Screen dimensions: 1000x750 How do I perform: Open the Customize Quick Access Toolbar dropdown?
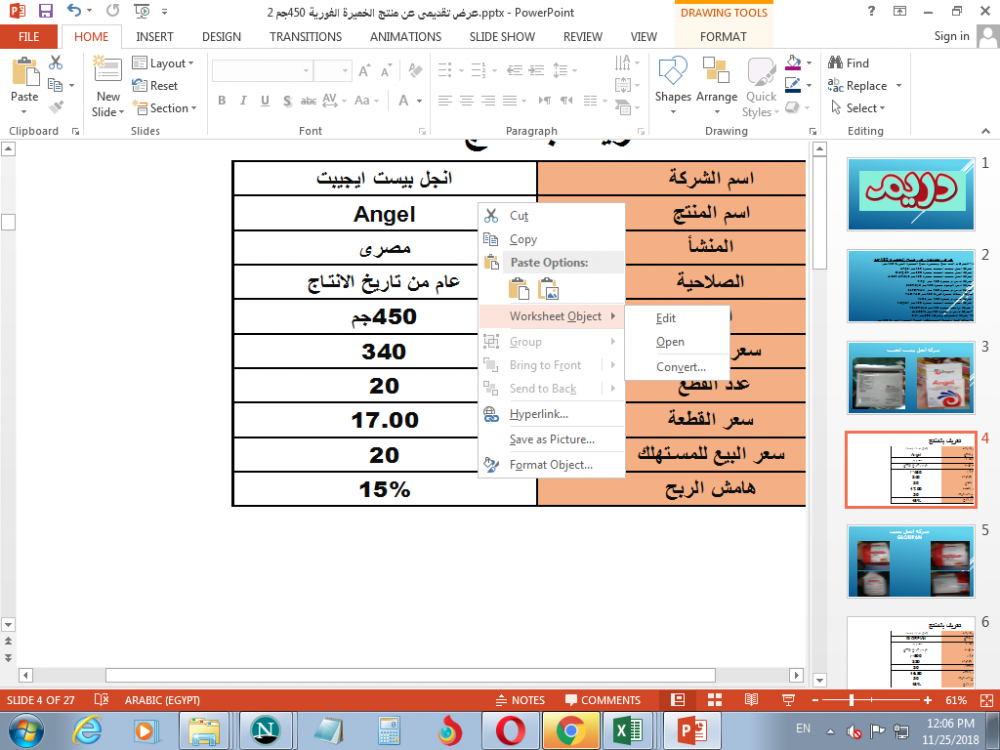(x=165, y=11)
